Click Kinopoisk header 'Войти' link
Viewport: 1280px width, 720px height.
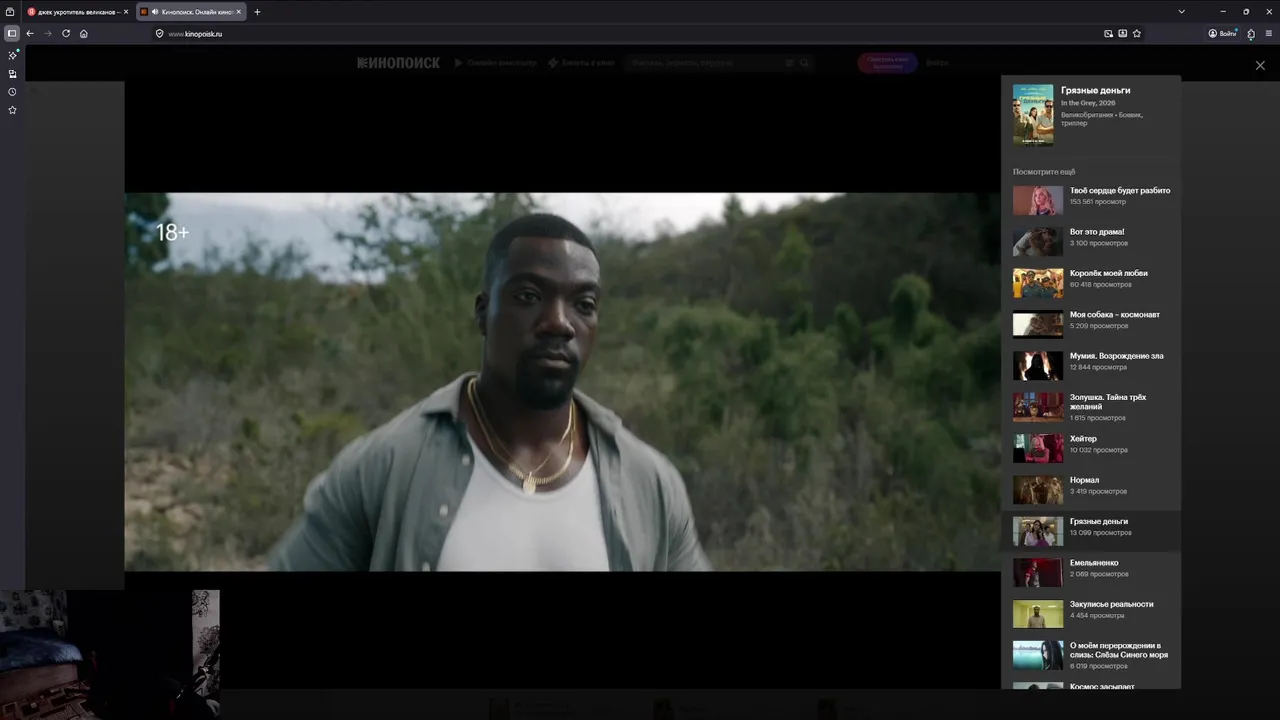937,63
